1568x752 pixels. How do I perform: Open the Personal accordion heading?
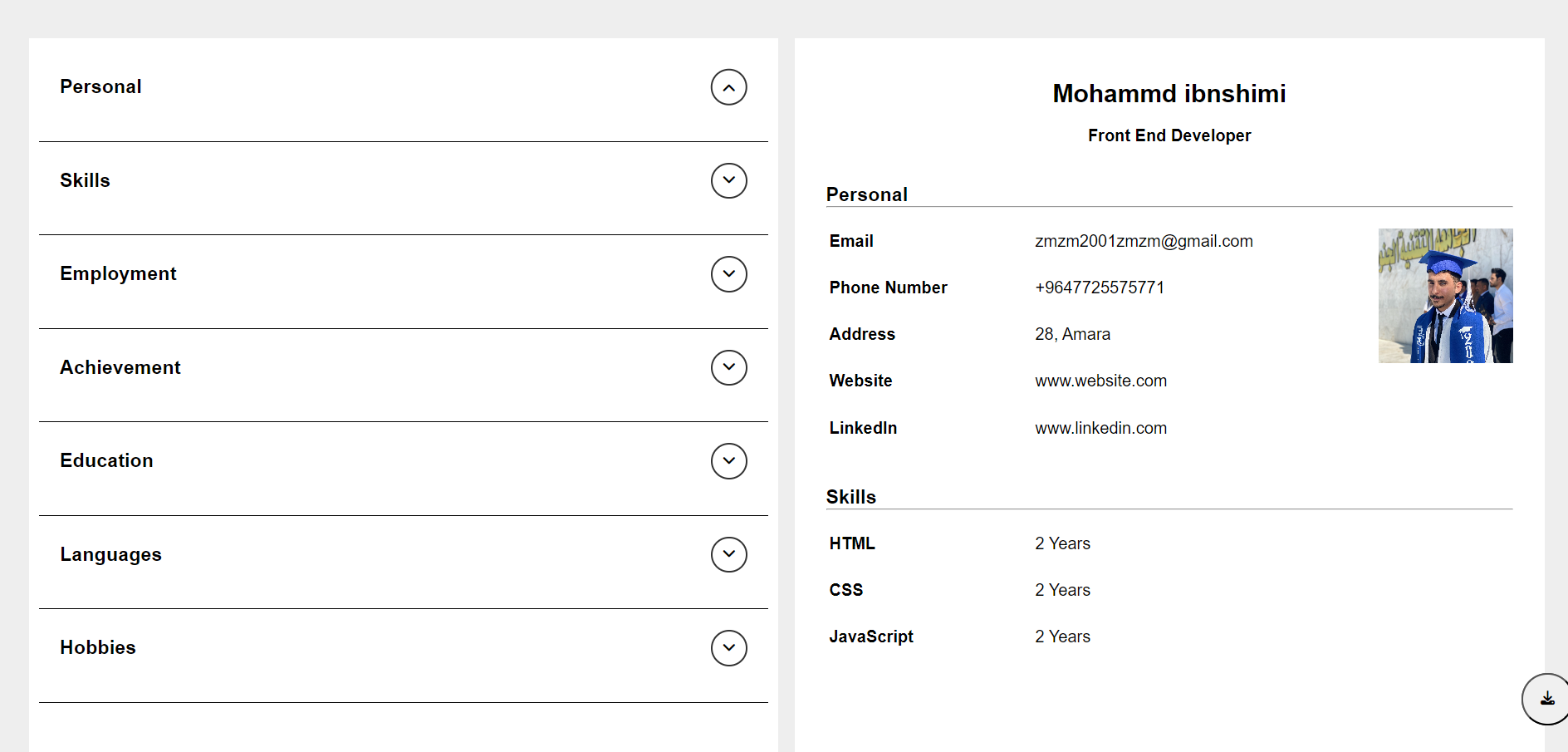pyautogui.click(x=100, y=86)
